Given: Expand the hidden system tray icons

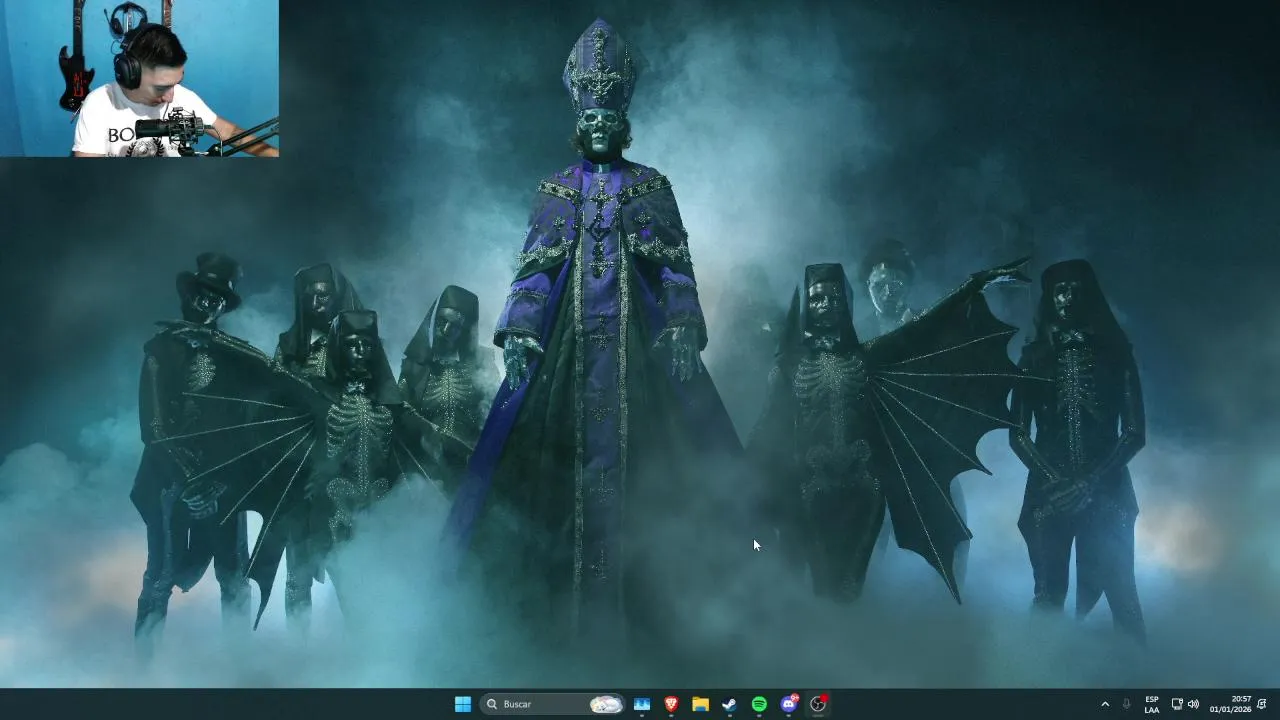Looking at the screenshot, I should pyautogui.click(x=1105, y=704).
